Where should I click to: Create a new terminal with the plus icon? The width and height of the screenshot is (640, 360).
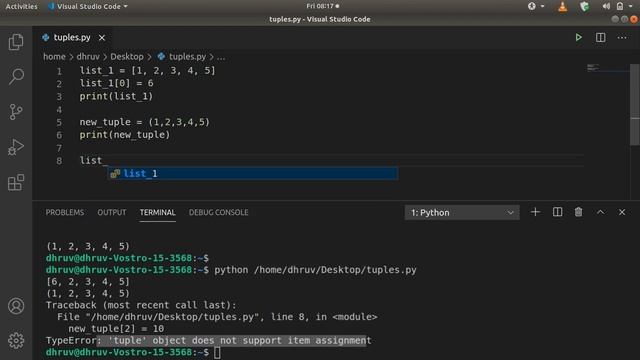(535, 212)
